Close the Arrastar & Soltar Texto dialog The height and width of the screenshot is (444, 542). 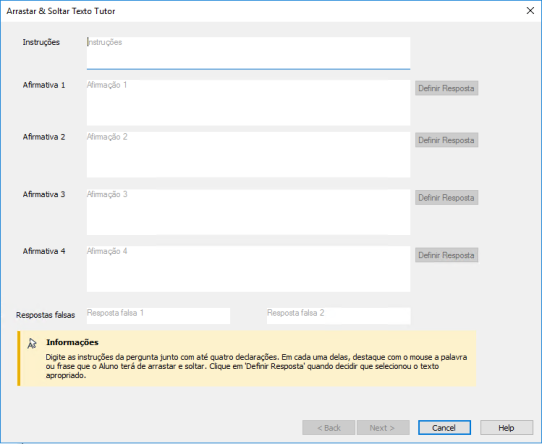(530, 11)
